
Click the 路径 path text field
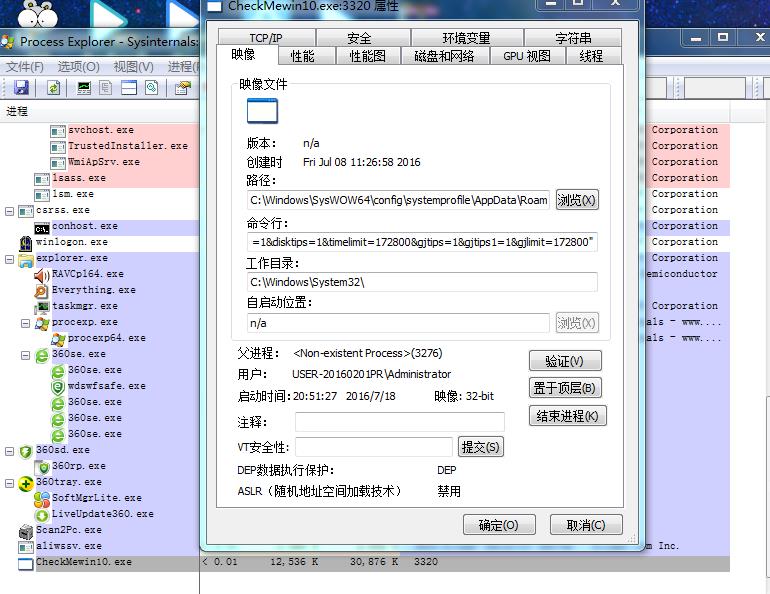coord(398,200)
